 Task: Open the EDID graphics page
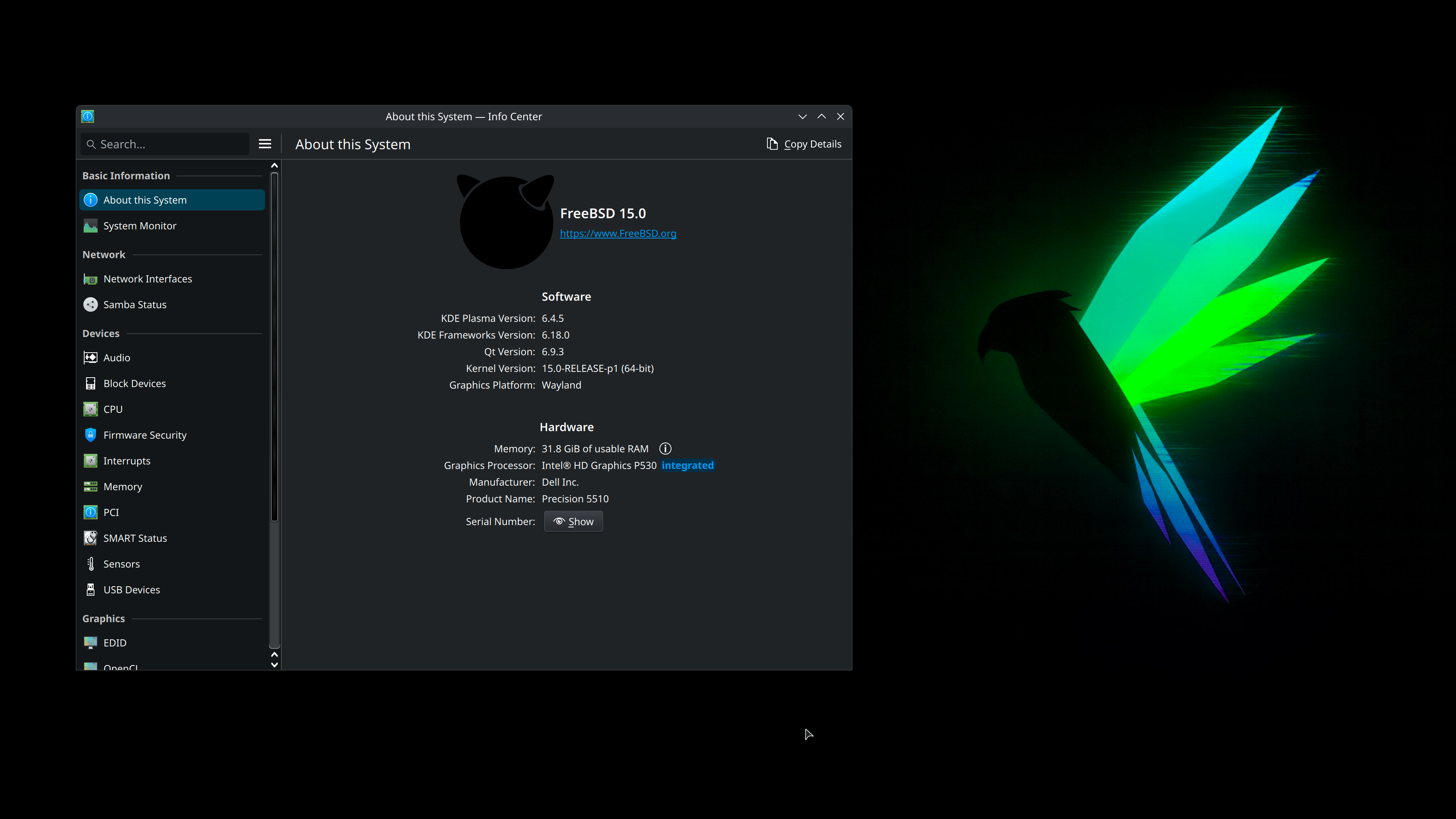point(115,643)
